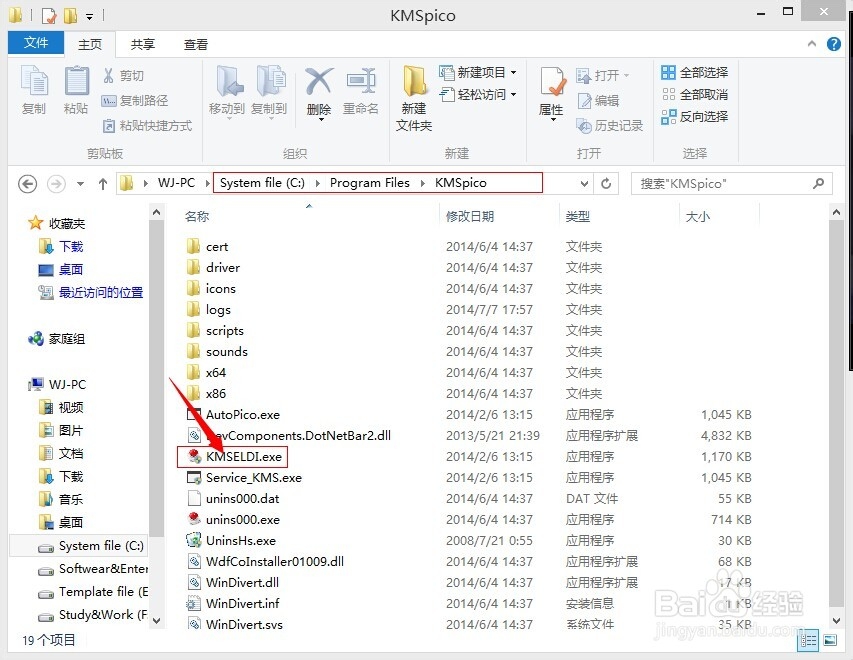Expand the breadcrumb arrow after WJ-PC
Image resolution: width=853 pixels, height=660 pixels.
[x=208, y=183]
